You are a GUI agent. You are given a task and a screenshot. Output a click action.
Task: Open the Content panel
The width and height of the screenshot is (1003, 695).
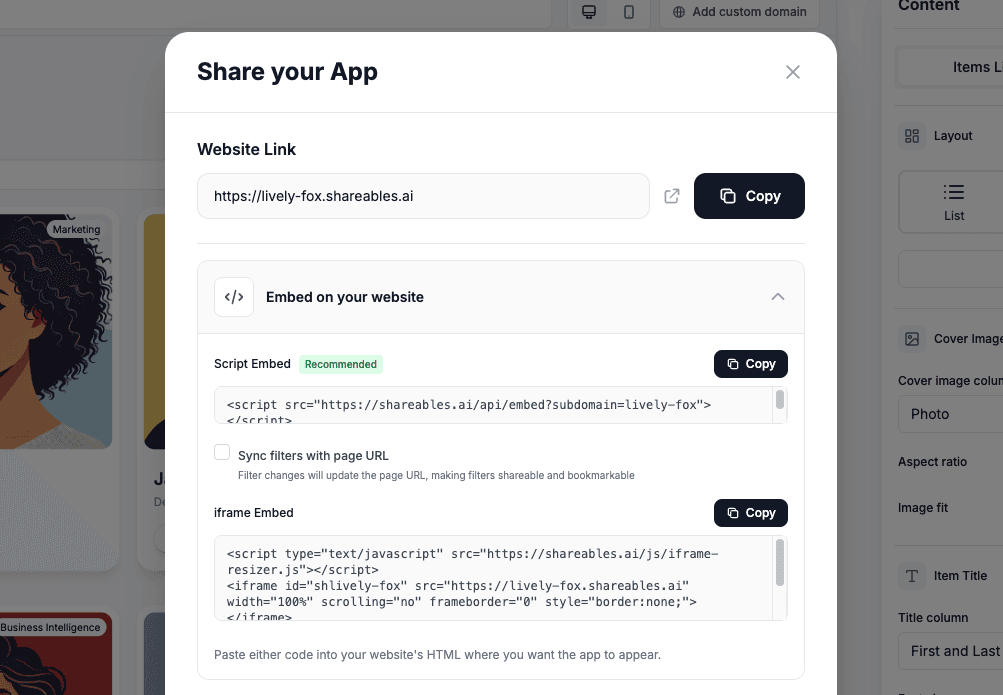coord(928,7)
